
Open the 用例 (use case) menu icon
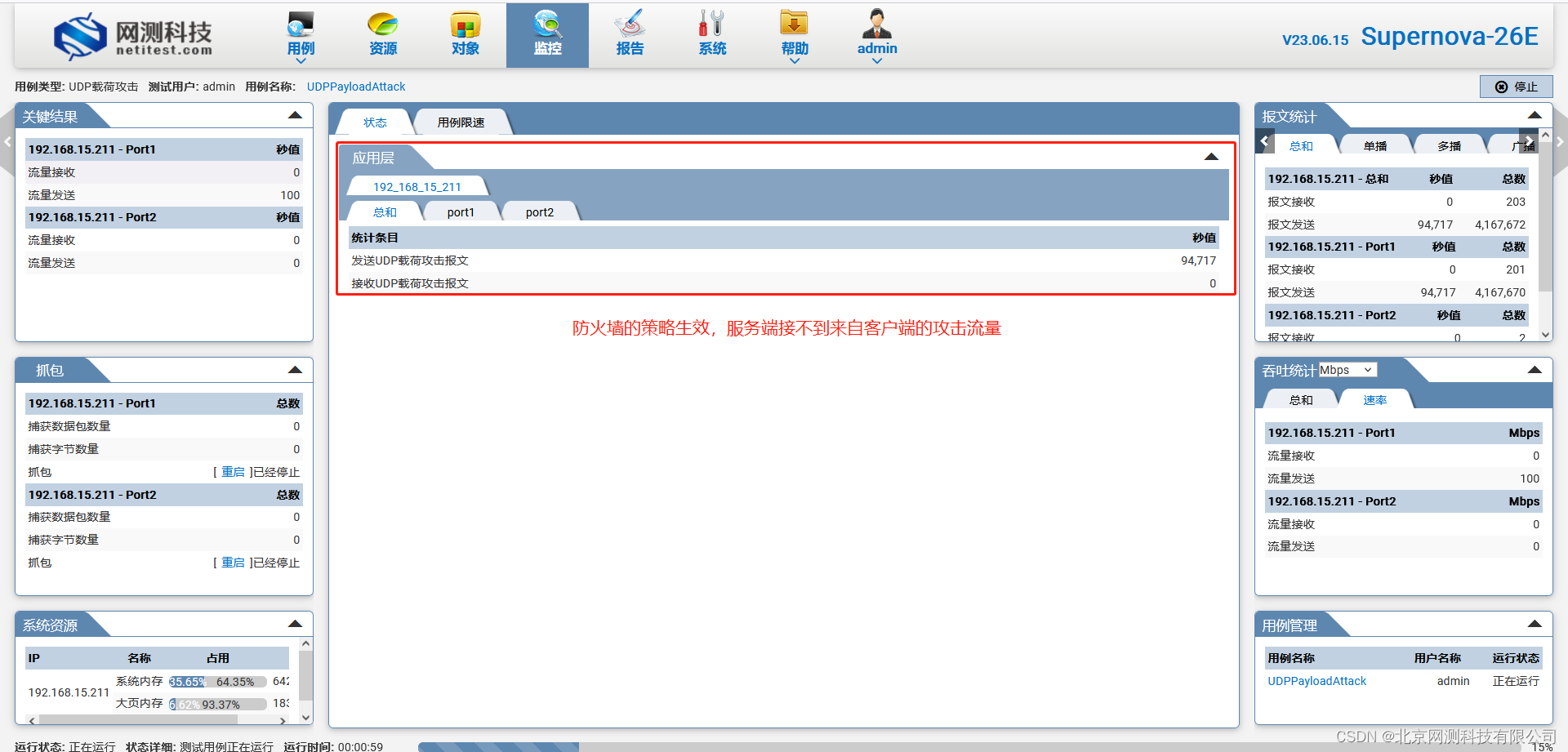301,24
